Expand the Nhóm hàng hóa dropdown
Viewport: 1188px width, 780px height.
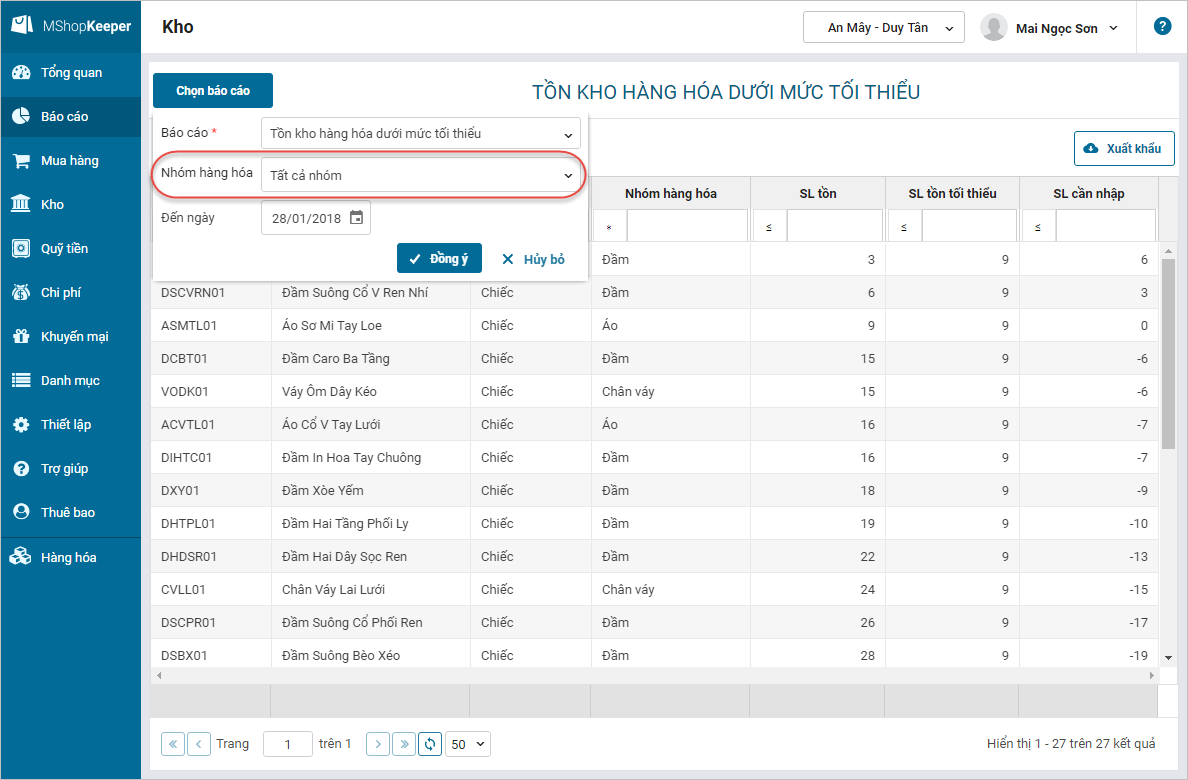(x=420, y=175)
